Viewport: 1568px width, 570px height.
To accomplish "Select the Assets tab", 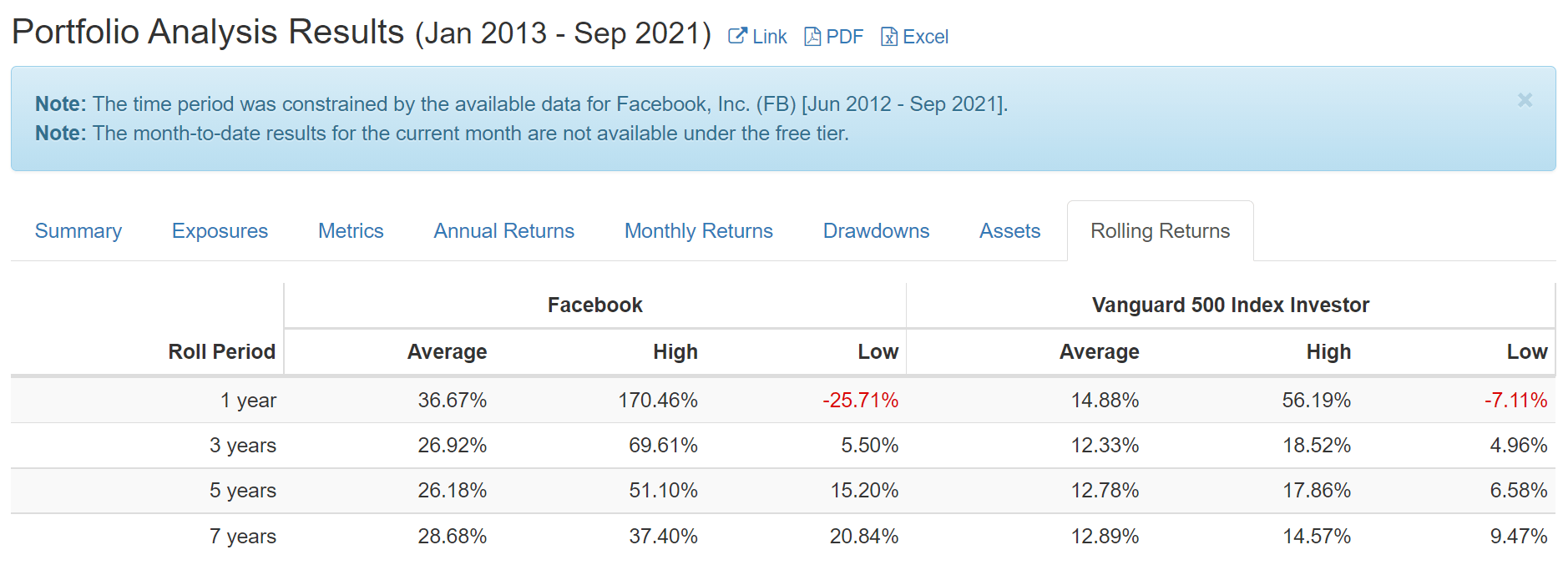I will (x=1009, y=231).
